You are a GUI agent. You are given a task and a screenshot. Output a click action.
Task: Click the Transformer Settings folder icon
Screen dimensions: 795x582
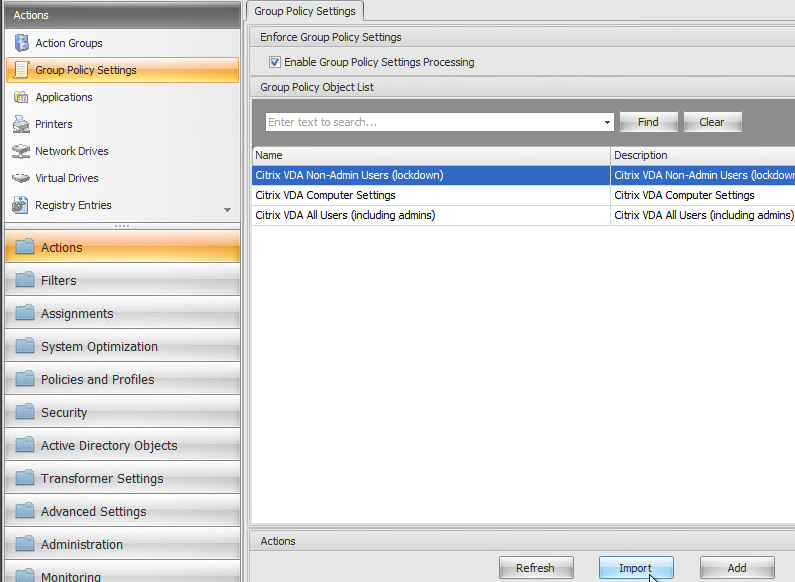(x=24, y=478)
